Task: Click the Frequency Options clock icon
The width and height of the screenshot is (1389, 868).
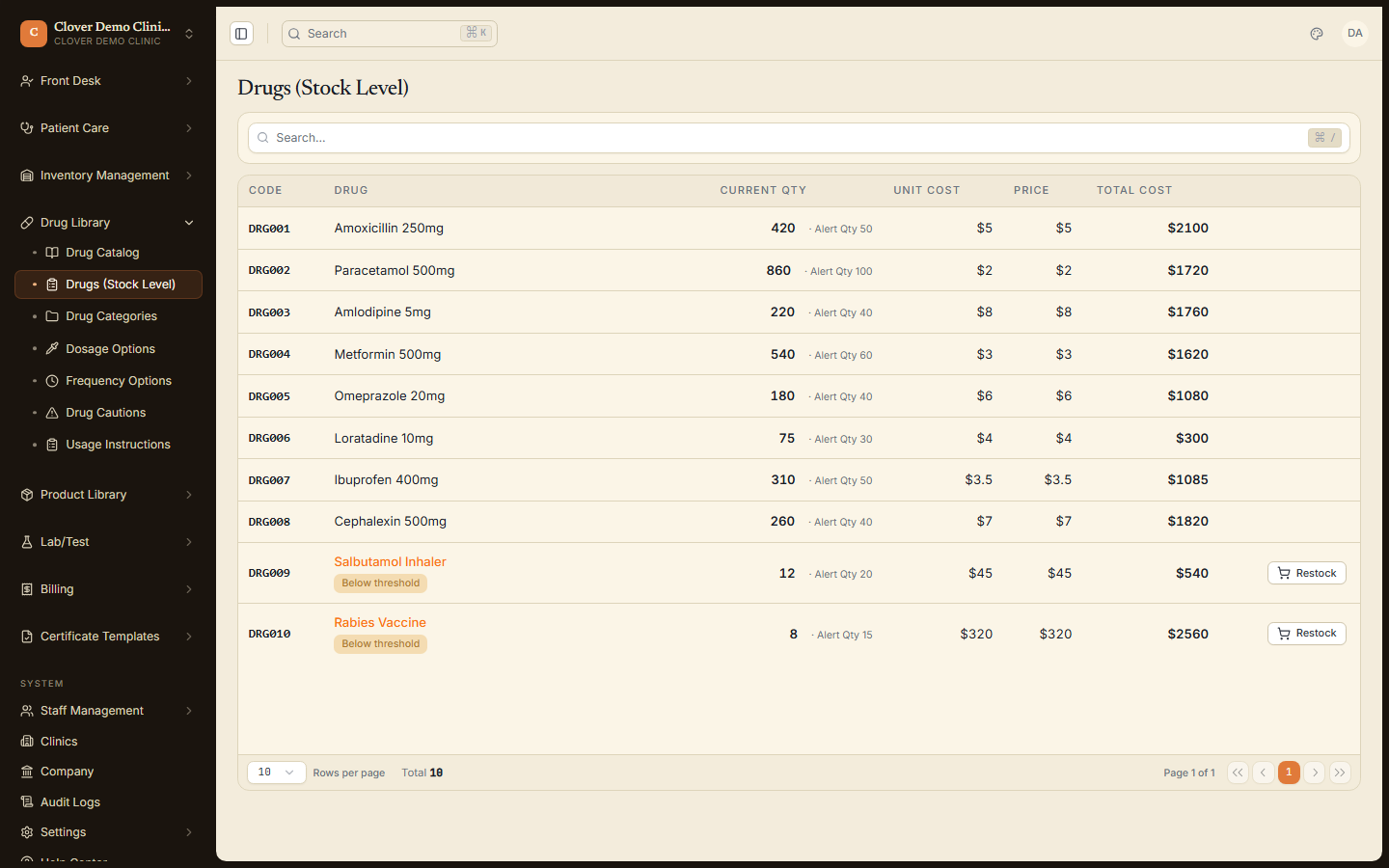Action: coord(52,381)
